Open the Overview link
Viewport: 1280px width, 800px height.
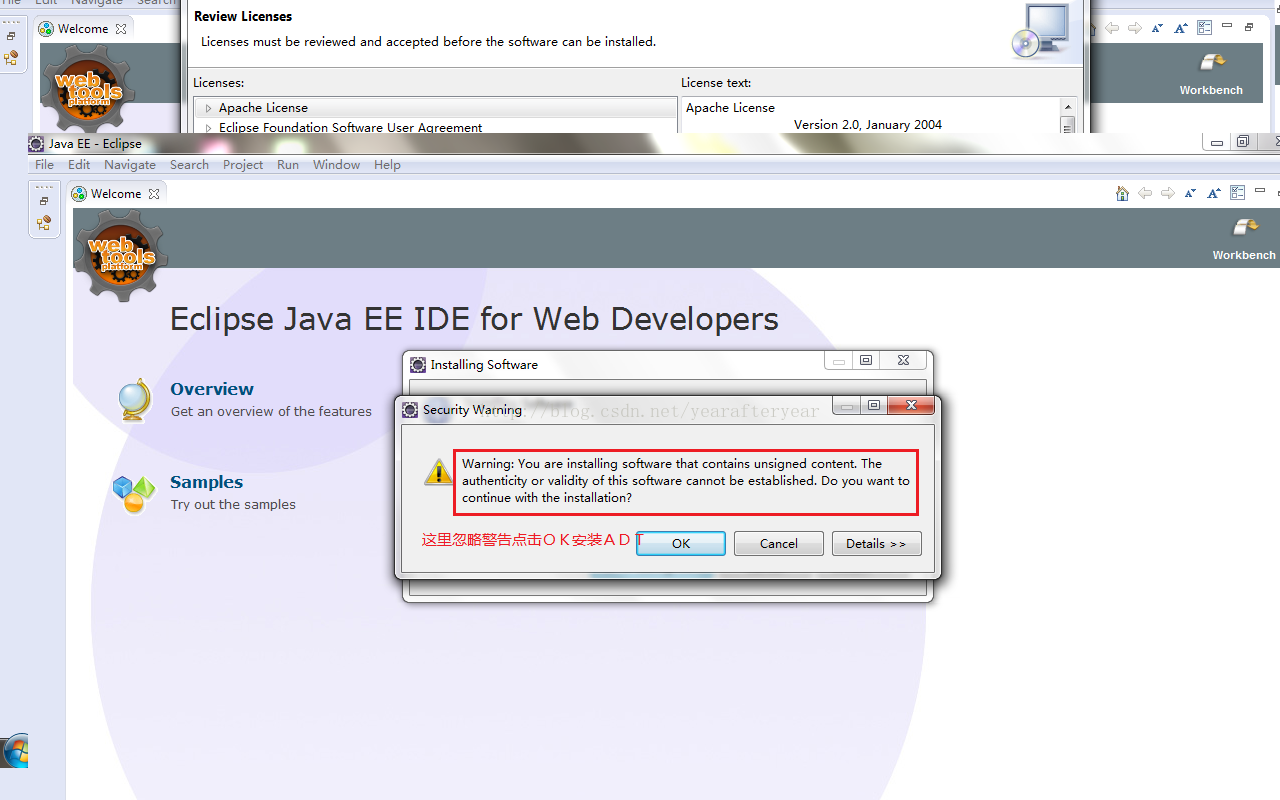212,389
